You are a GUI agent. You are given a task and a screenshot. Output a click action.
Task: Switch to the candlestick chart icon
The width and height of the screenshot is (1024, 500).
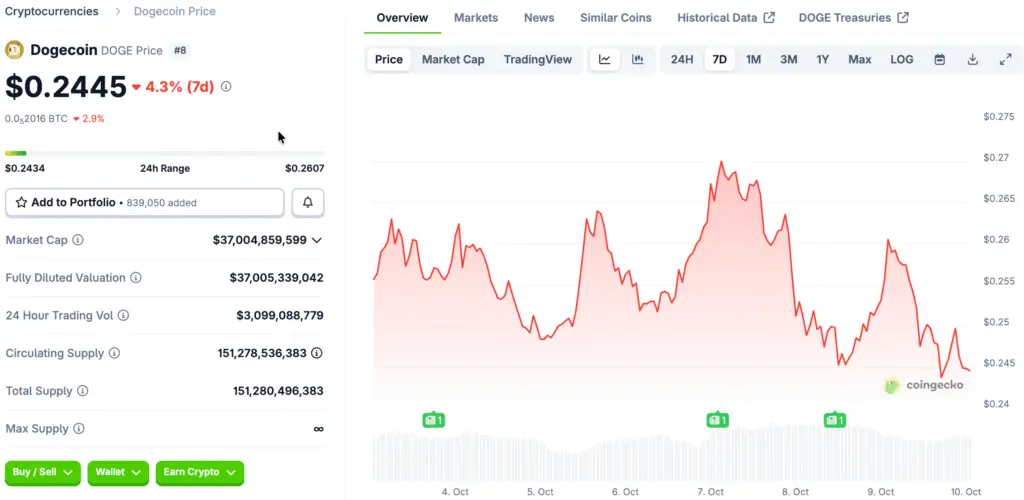click(637, 60)
